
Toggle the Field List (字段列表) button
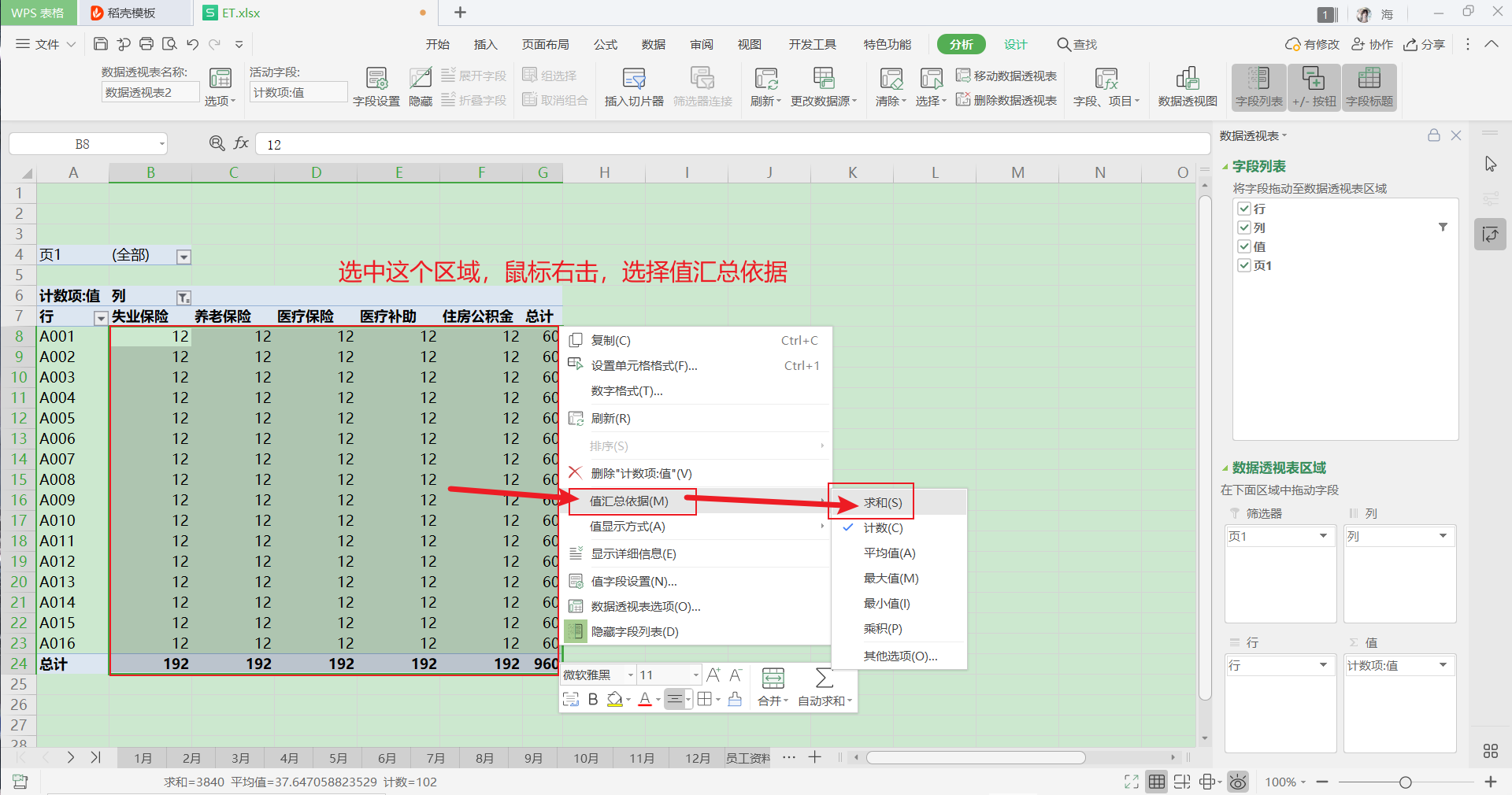(1258, 87)
